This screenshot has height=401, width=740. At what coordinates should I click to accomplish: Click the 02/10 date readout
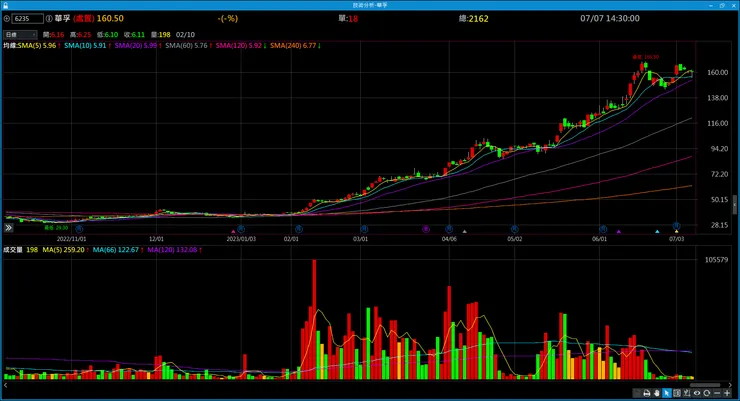point(185,35)
